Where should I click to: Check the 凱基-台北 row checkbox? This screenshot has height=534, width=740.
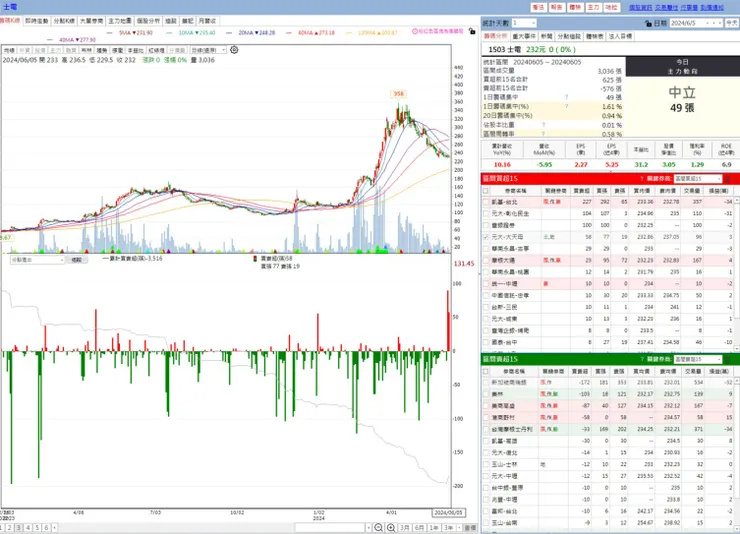click(x=486, y=202)
